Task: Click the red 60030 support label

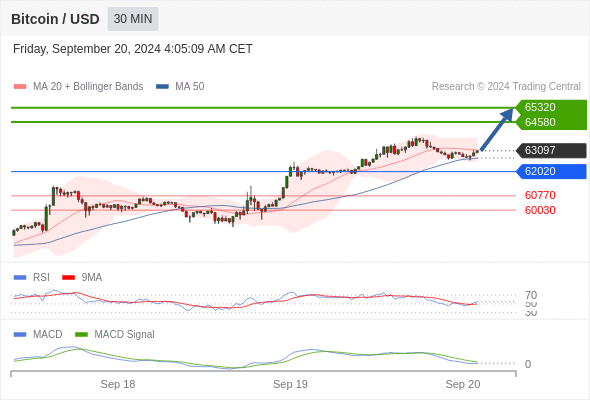Action: tap(540, 210)
